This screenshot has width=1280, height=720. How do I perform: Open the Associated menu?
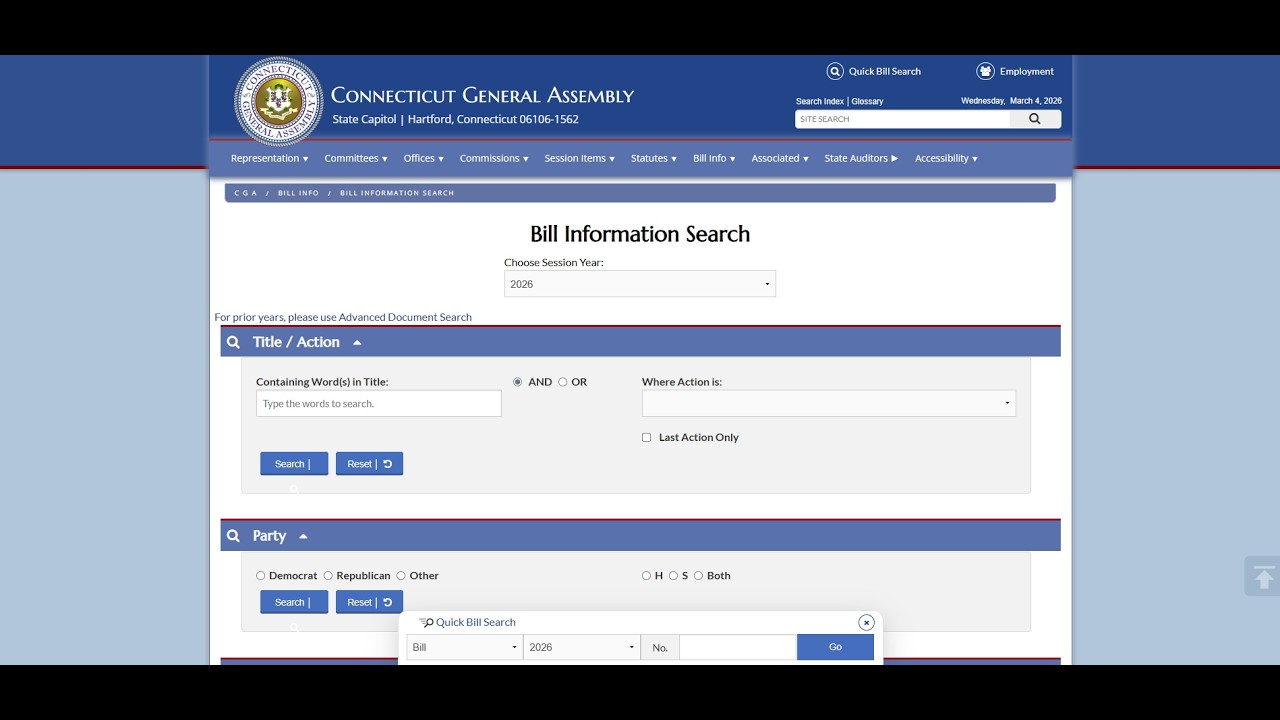780,158
